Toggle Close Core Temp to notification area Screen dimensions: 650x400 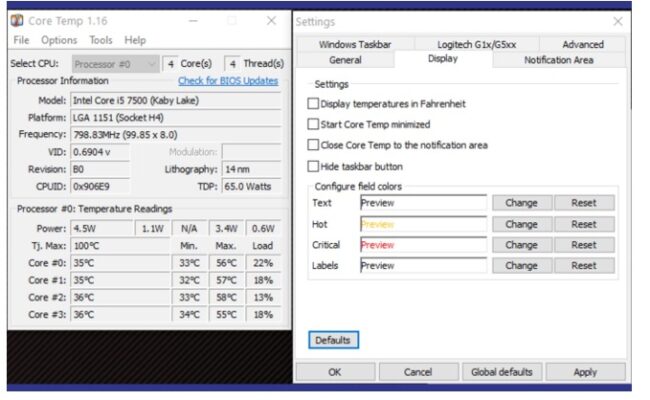coord(314,145)
